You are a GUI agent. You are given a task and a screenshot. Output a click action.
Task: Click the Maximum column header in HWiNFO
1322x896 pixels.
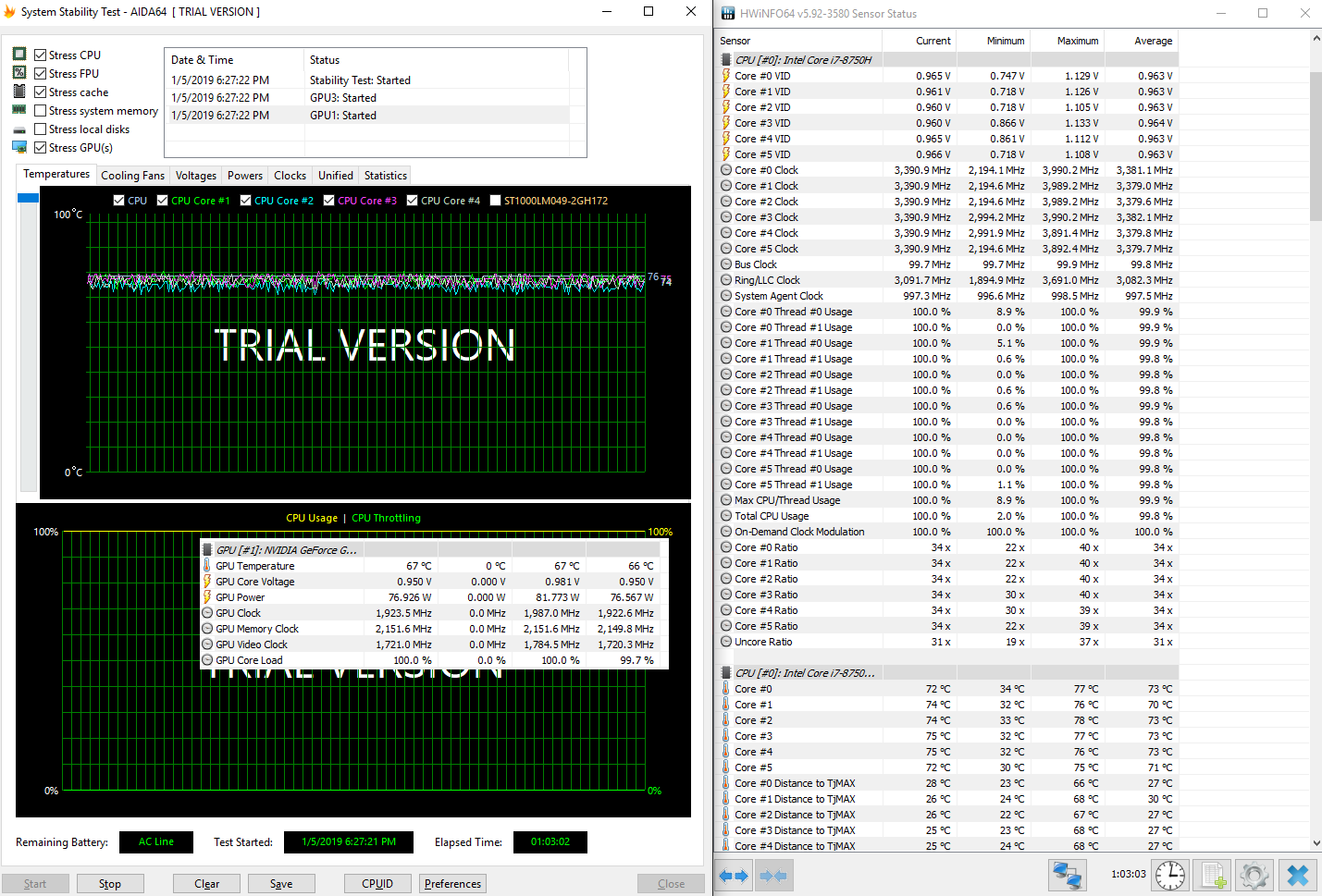pos(1067,41)
